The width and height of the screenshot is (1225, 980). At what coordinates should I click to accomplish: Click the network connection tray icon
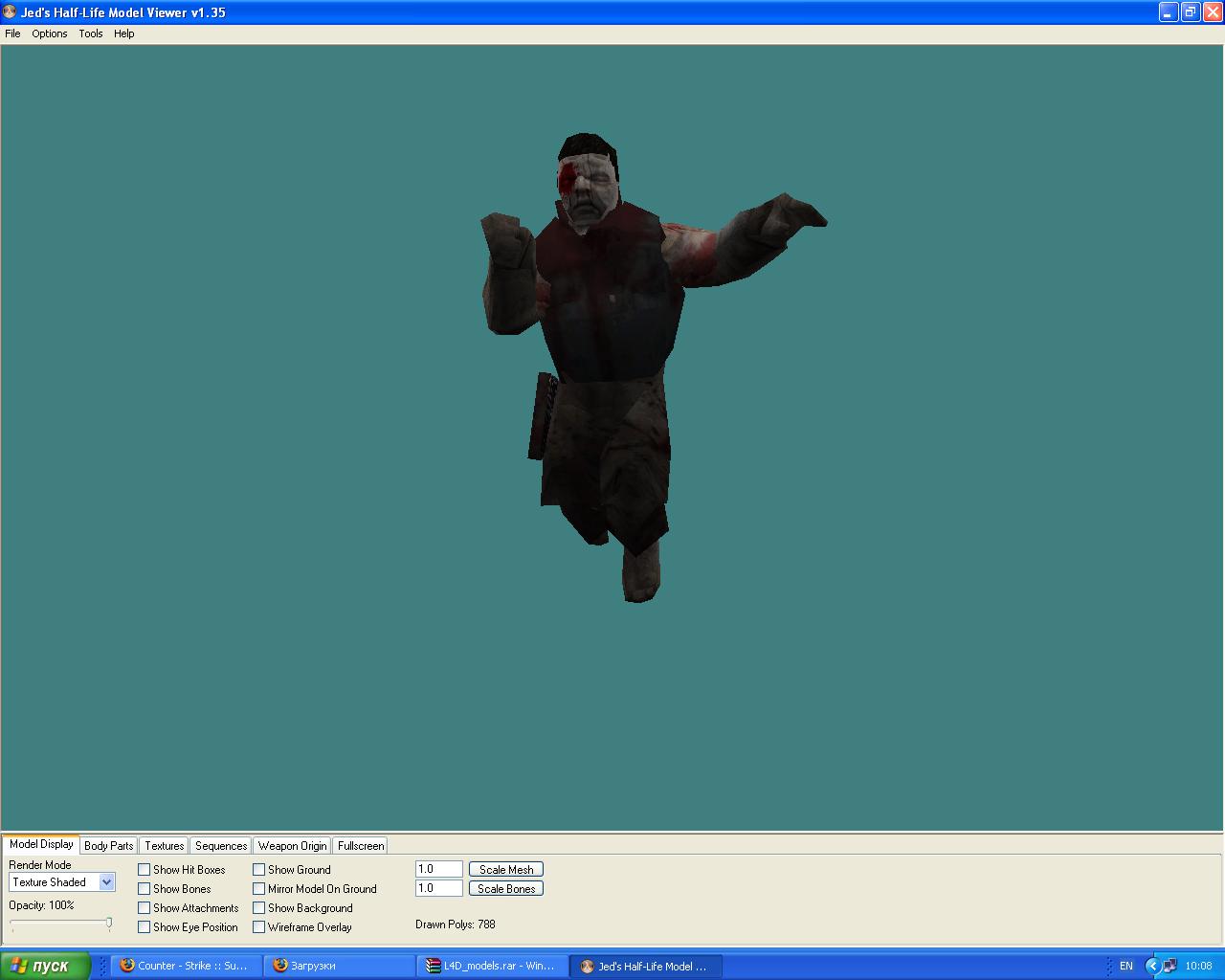pos(1169,966)
